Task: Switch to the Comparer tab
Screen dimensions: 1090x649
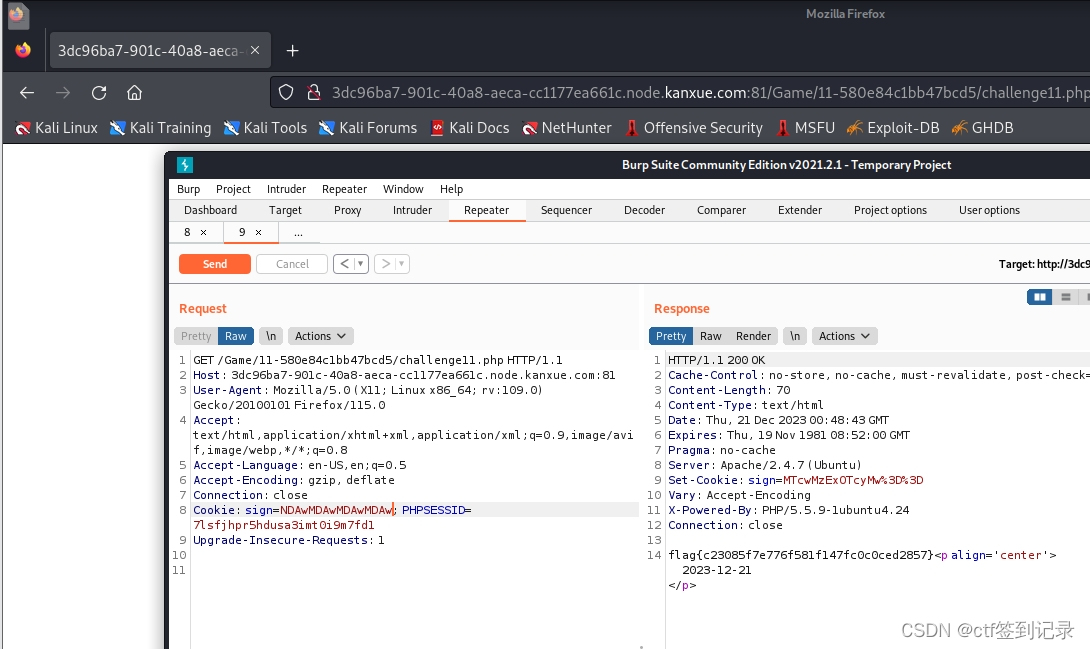Action: (722, 210)
